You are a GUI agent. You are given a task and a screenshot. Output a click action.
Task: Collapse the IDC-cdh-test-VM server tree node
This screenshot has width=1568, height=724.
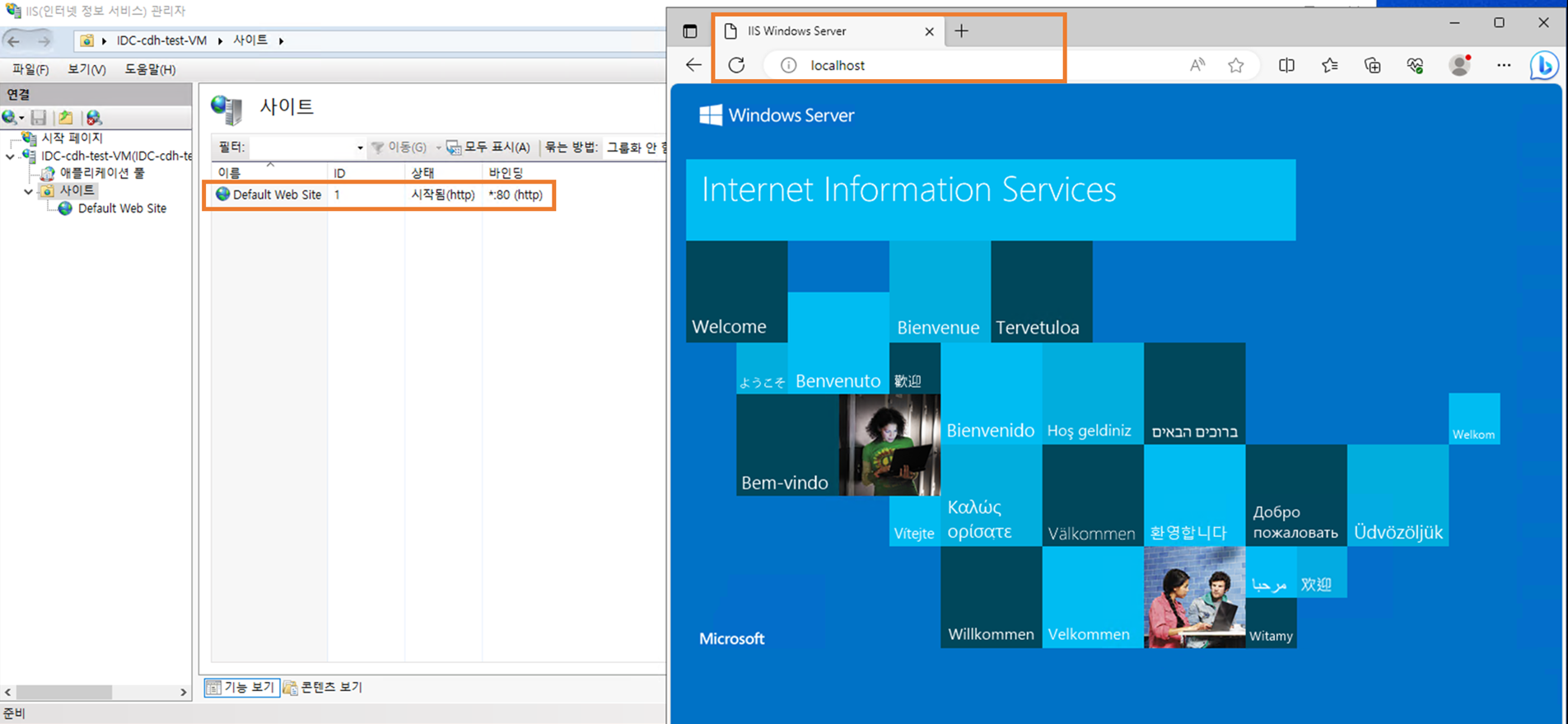[10, 156]
